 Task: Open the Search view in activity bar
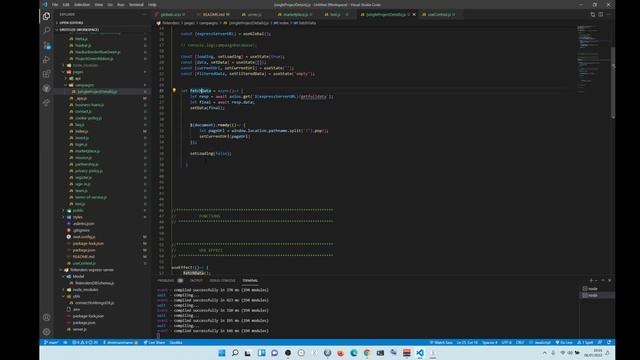point(47,31)
